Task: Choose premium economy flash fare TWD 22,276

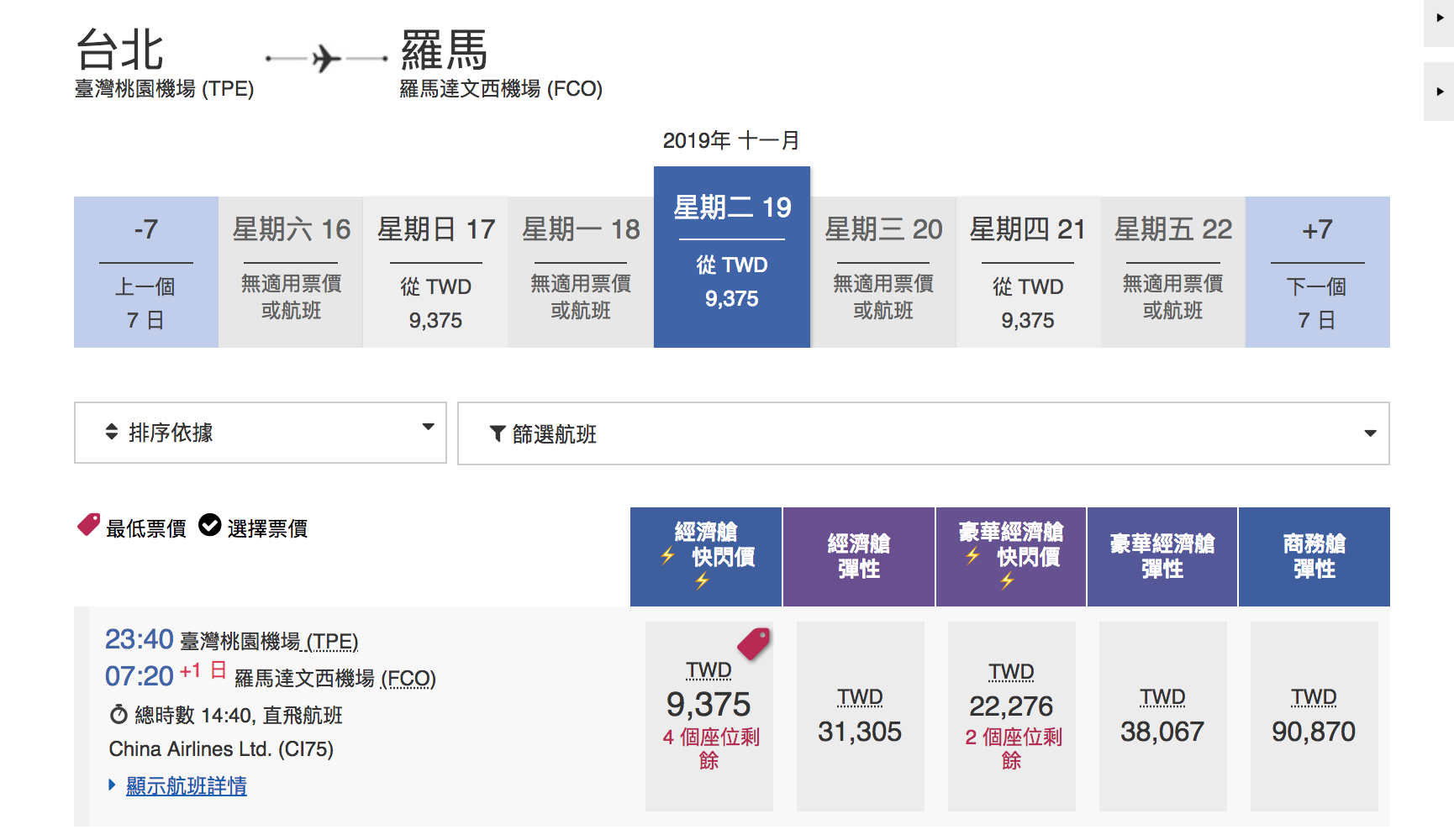Action: click(1011, 717)
